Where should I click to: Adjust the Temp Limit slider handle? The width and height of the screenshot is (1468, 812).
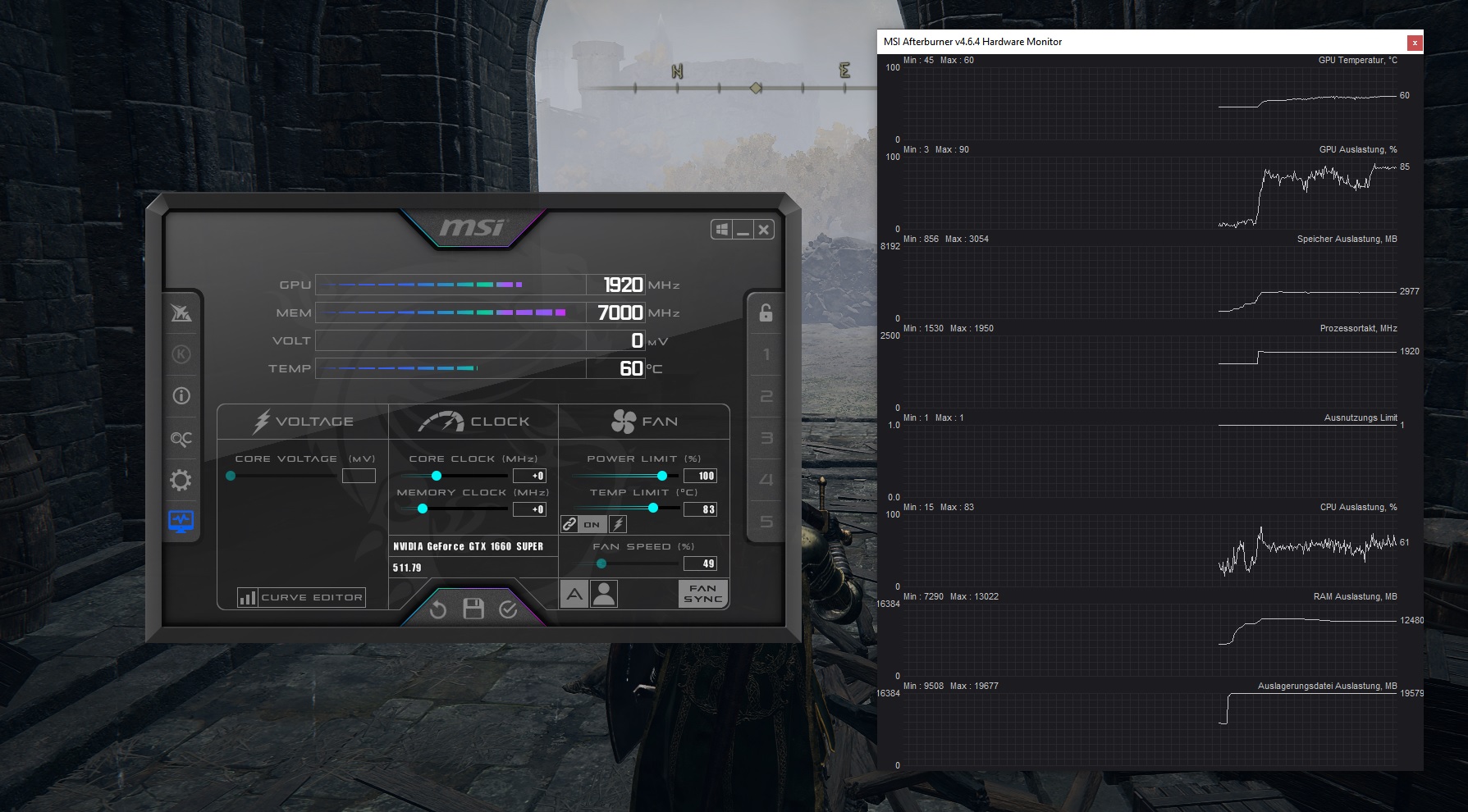point(653,509)
